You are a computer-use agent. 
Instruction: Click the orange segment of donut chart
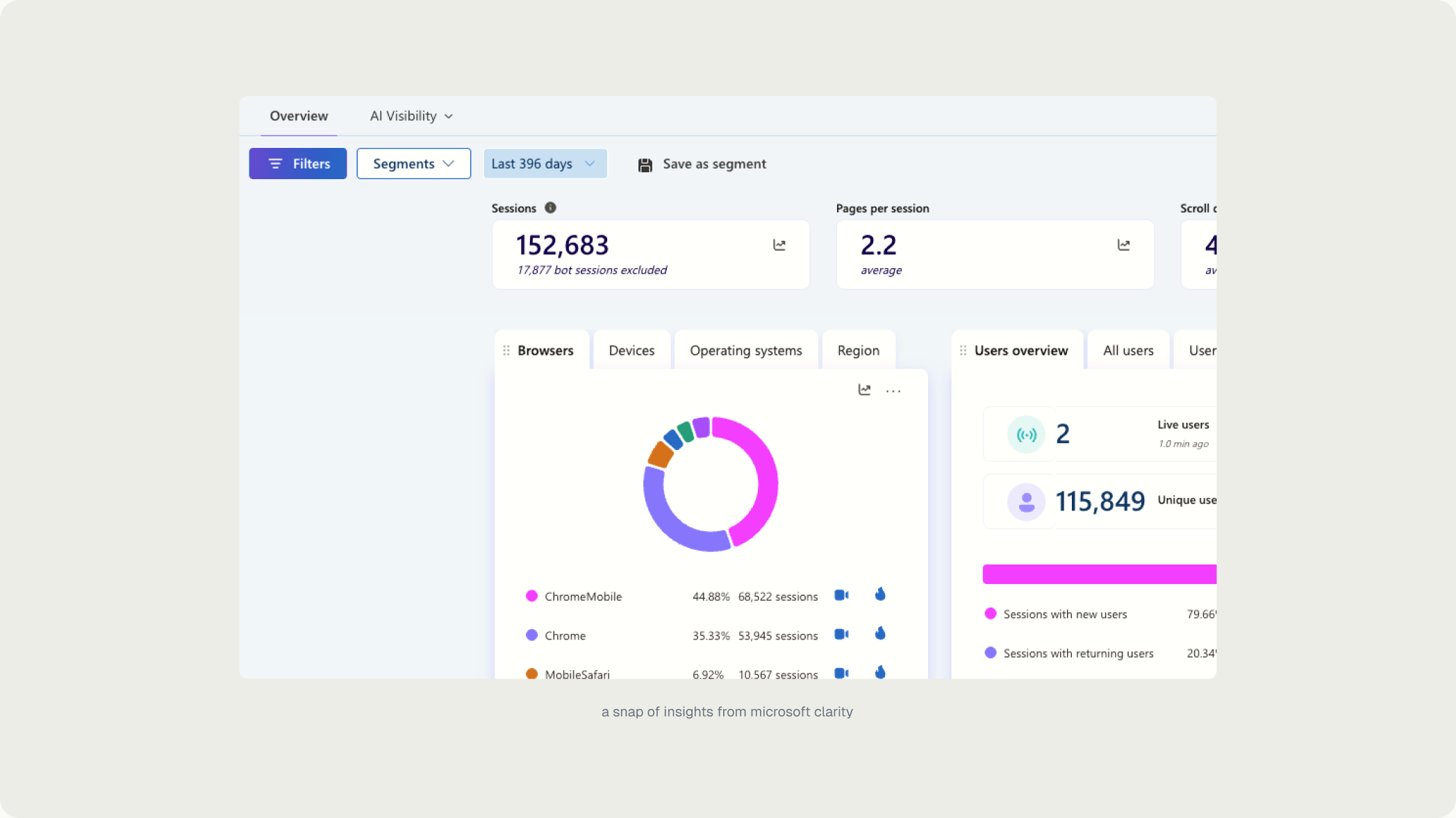click(x=660, y=455)
